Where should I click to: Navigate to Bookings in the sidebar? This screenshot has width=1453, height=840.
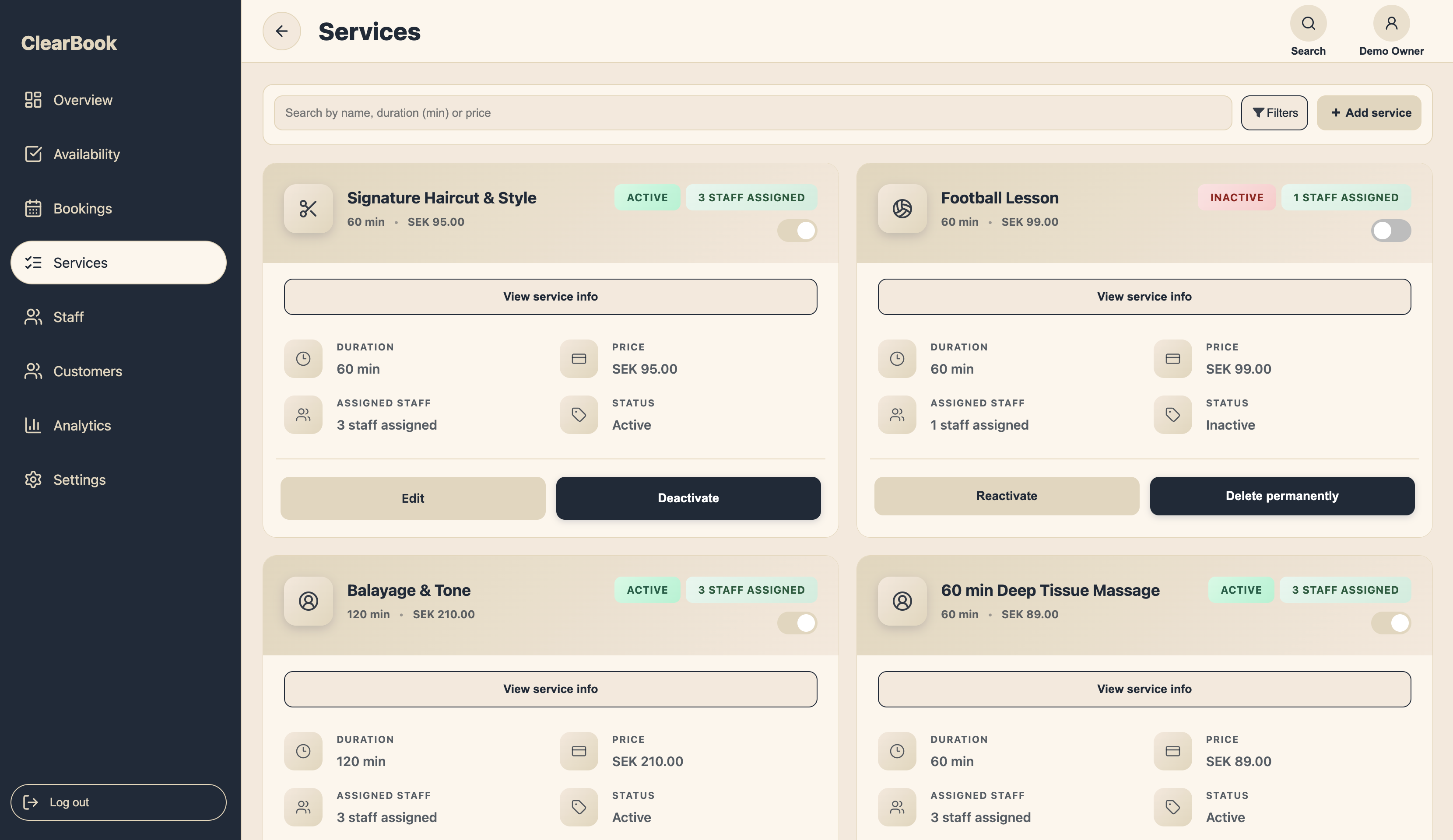[83, 208]
